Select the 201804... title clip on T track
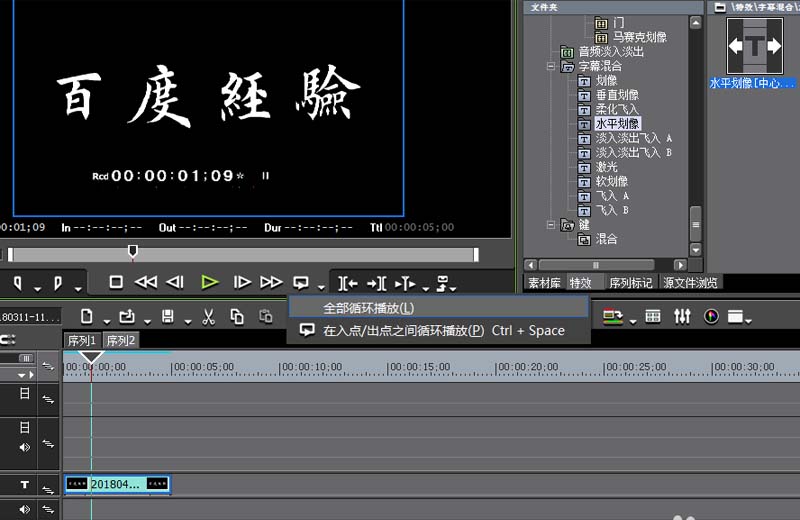 (x=117, y=484)
